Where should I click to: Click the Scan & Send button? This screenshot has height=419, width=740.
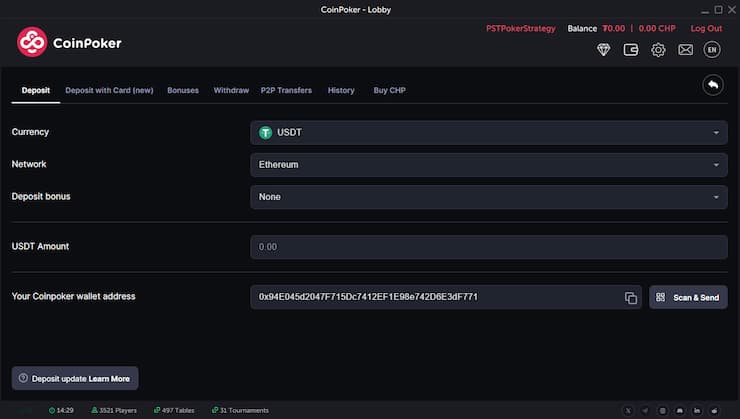click(688, 297)
